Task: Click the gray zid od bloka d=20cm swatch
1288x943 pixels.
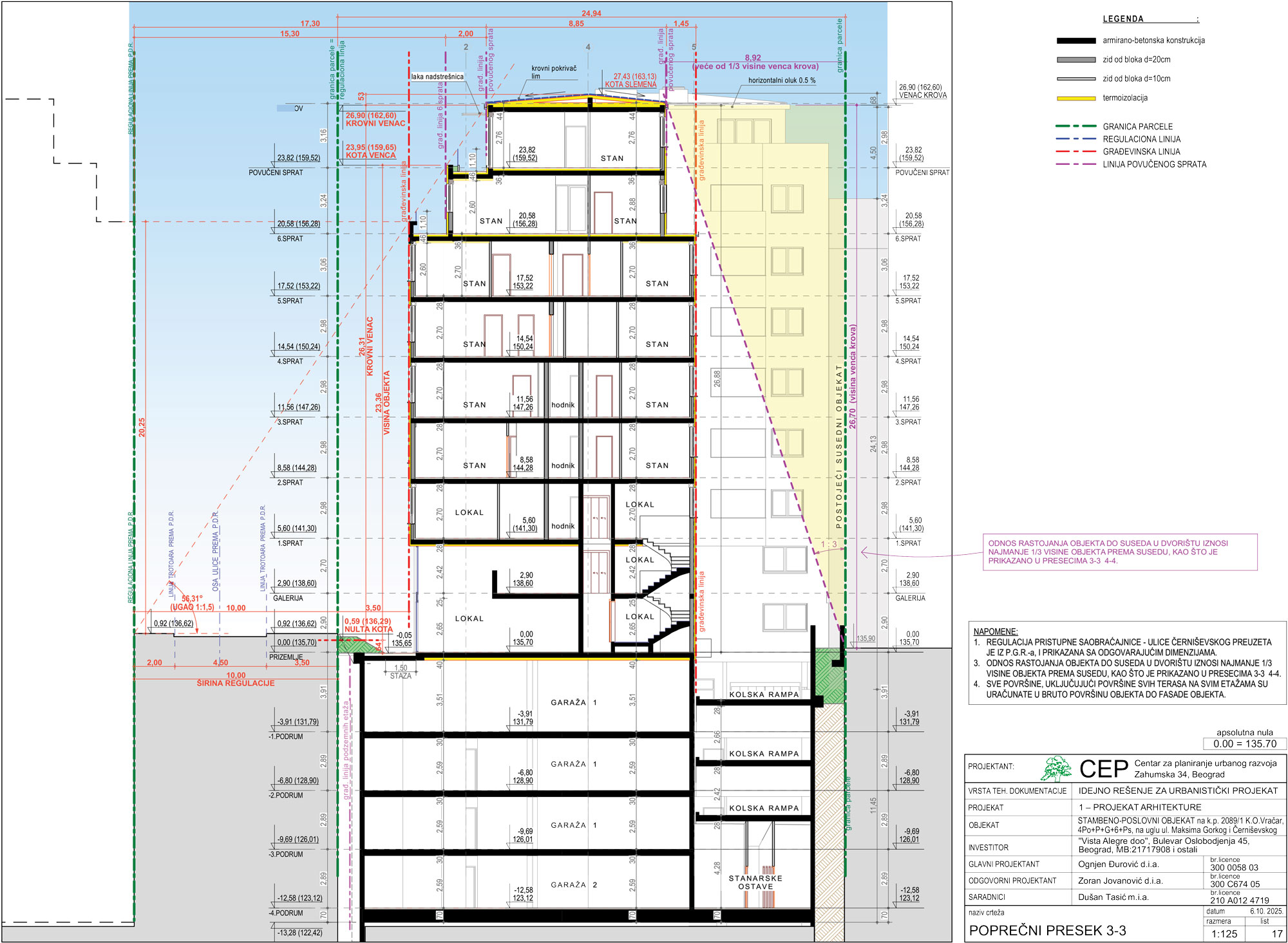Action: 1075,60
